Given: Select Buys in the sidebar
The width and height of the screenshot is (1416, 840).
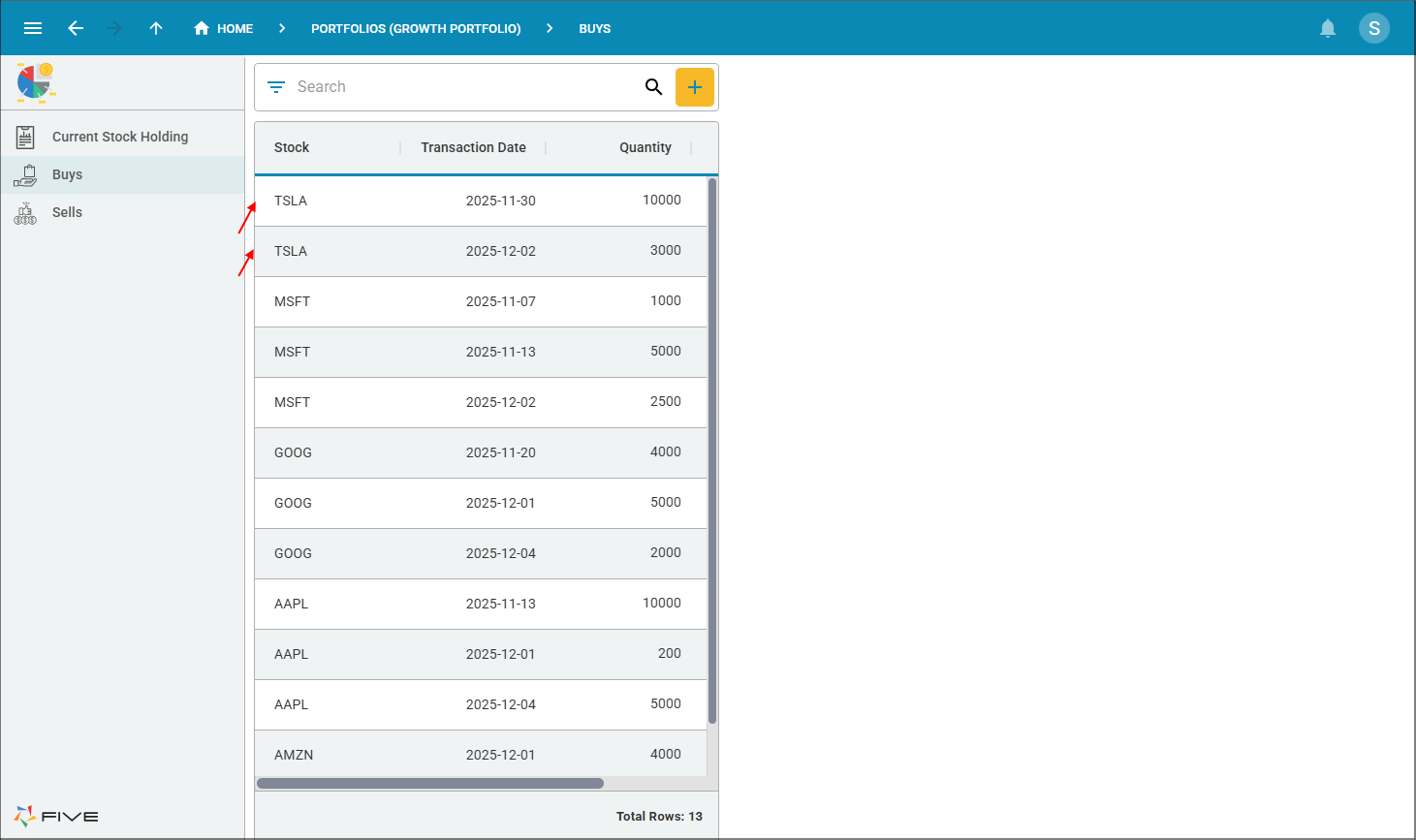Looking at the screenshot, I should (x=122, y=174).
